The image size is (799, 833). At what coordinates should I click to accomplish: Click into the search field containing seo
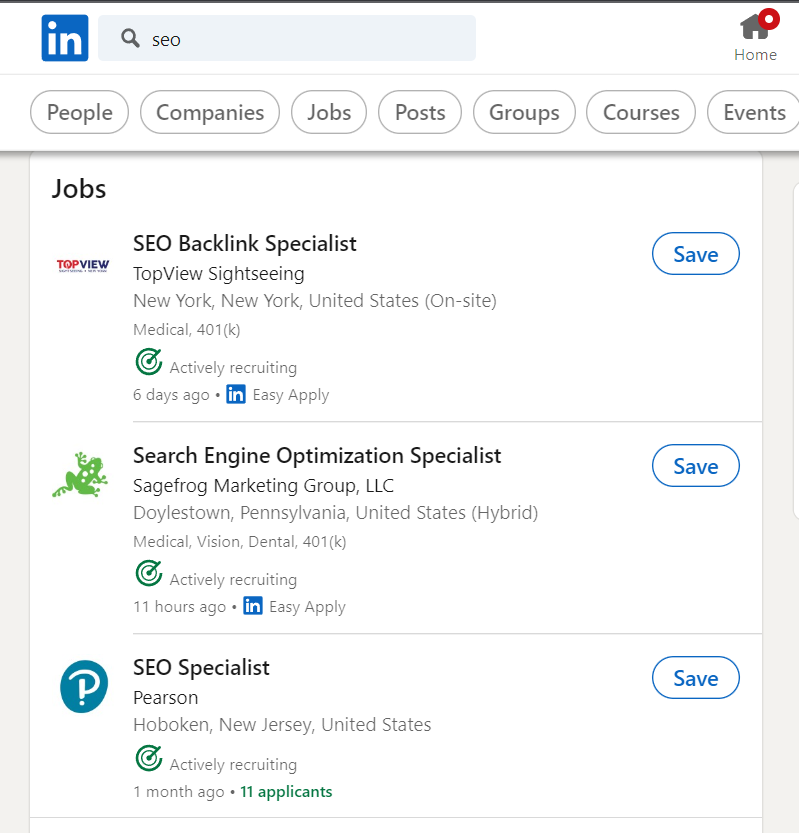click(287, 38)
